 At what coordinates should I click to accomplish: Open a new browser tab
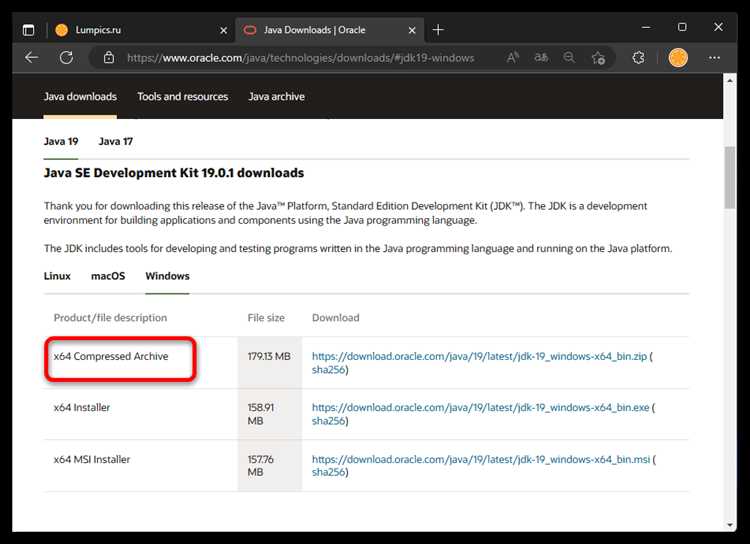click(x=438, y=30)
